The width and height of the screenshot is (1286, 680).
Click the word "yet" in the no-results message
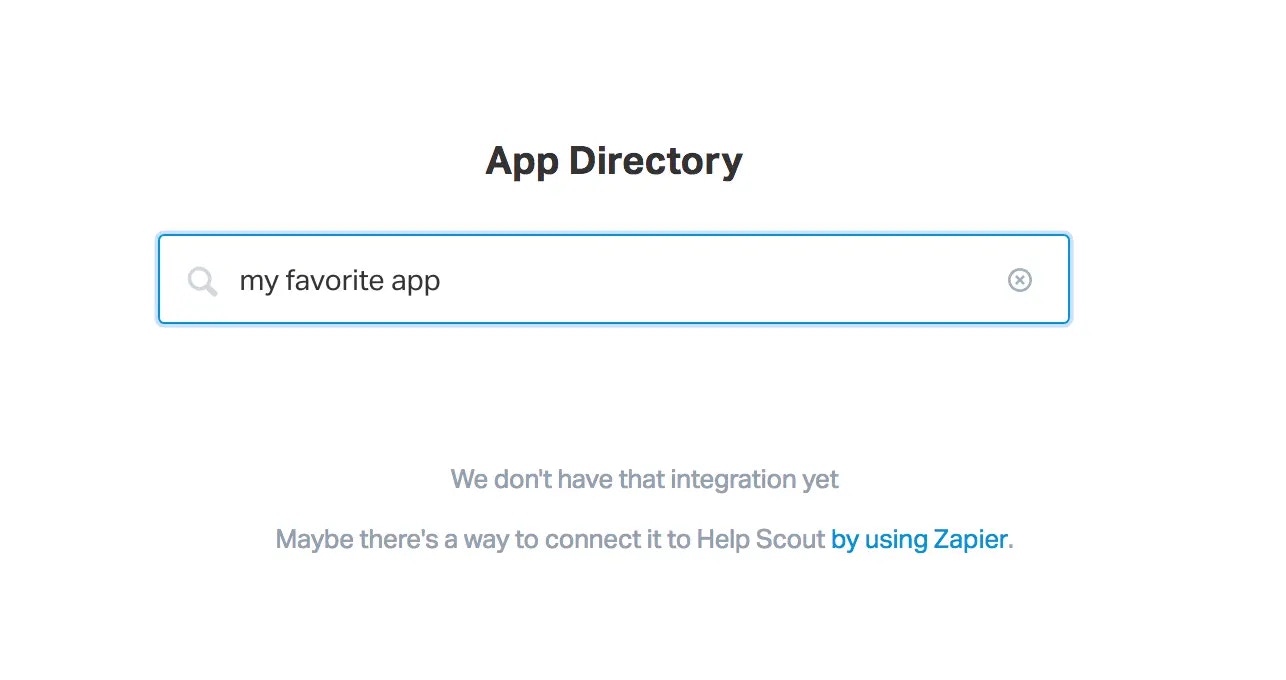[x=820, y=480]
